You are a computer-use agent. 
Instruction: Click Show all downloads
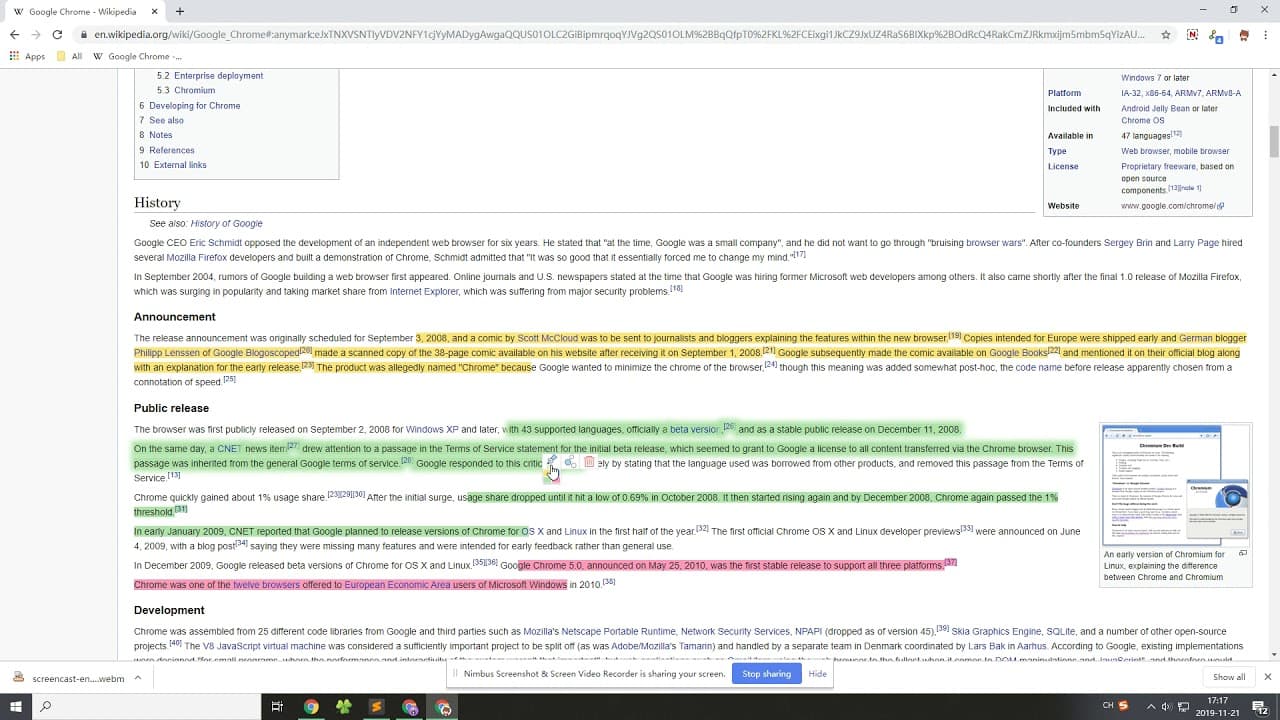click(x=1229, y=677)
